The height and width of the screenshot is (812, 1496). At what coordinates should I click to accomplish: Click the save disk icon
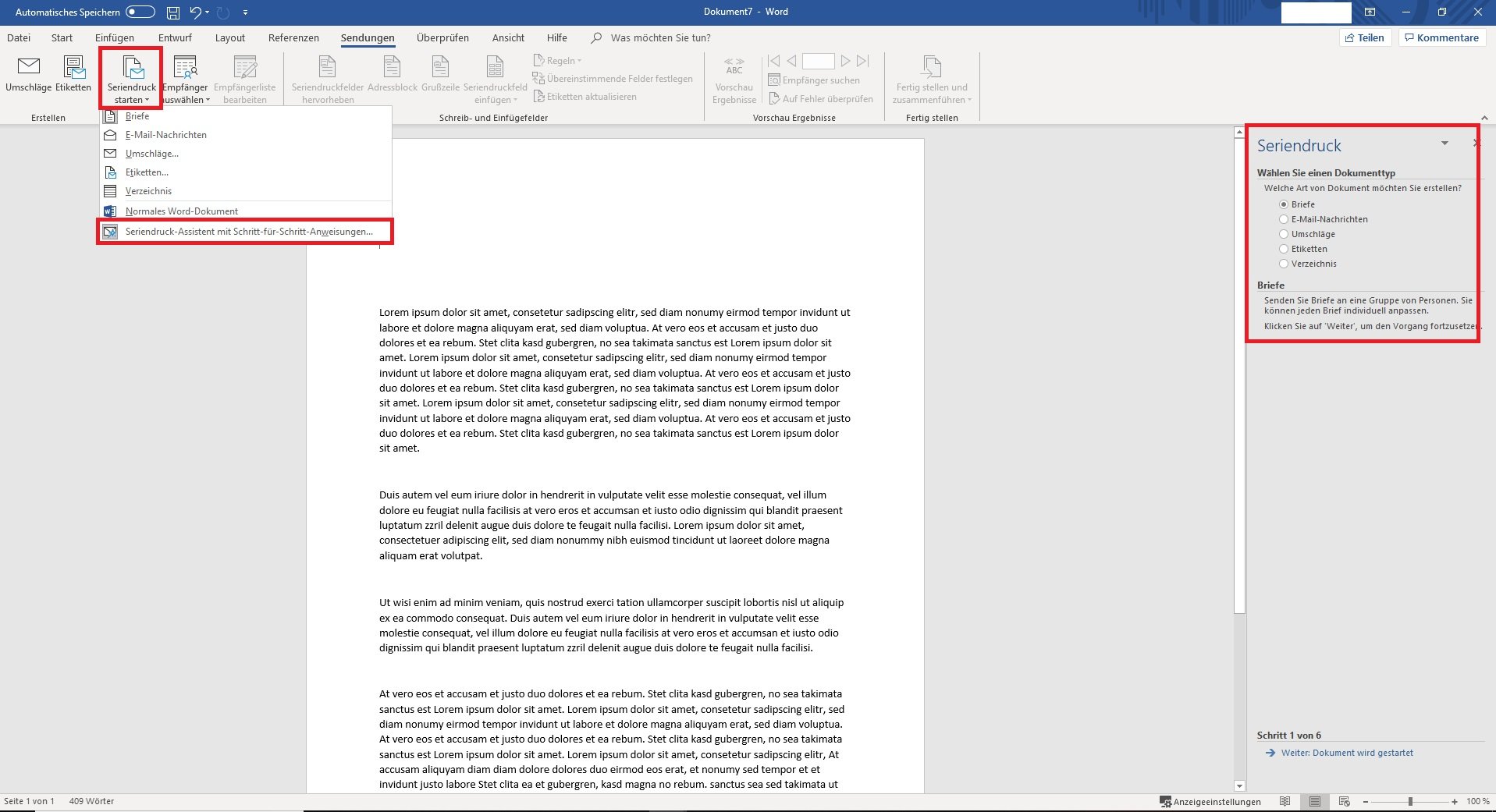pyautogui.click(x=173, y=12)
